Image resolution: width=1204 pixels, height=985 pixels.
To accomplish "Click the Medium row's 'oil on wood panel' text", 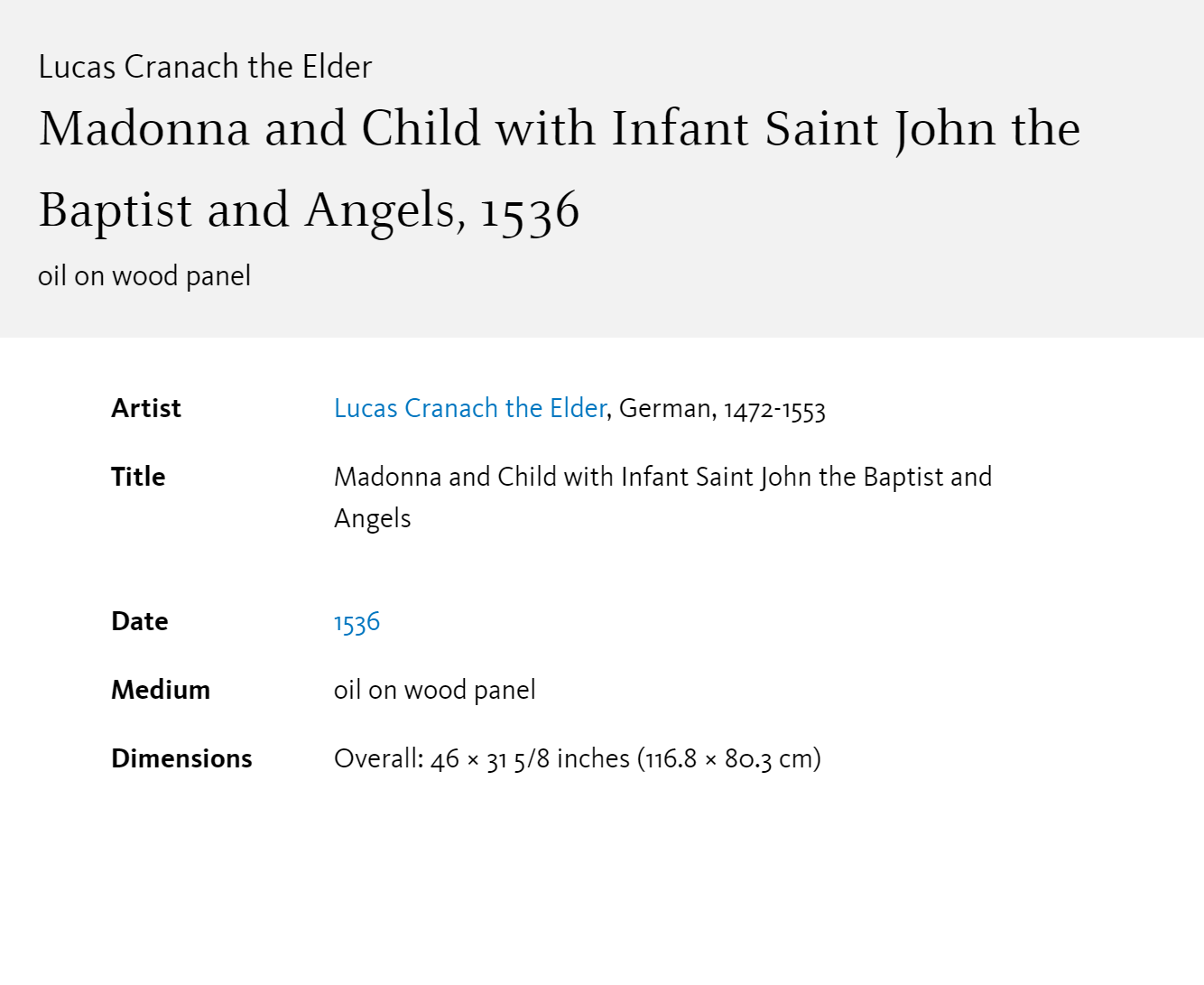I will coord(434,691).
